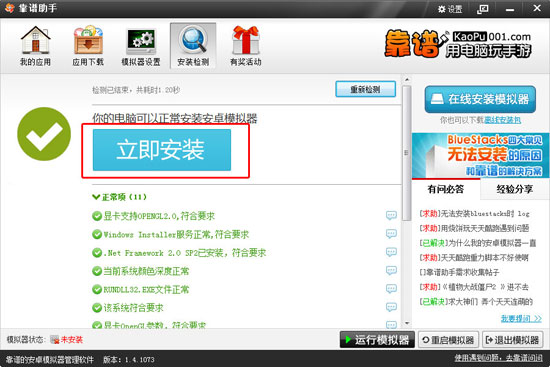Open comment icon for Windows Installer row
Viewport: 550px width, 367px height.
tap(391, 234)
